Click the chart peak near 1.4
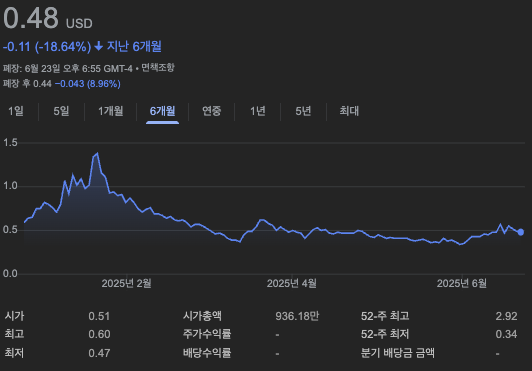 tap(98, 153)
